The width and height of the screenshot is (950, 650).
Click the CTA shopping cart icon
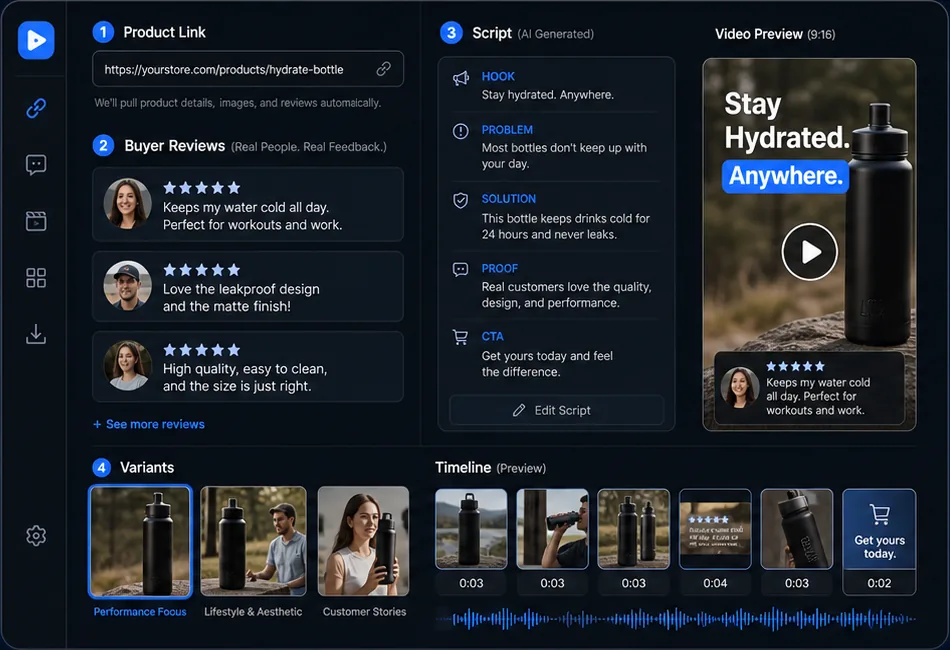coord(460,337)
